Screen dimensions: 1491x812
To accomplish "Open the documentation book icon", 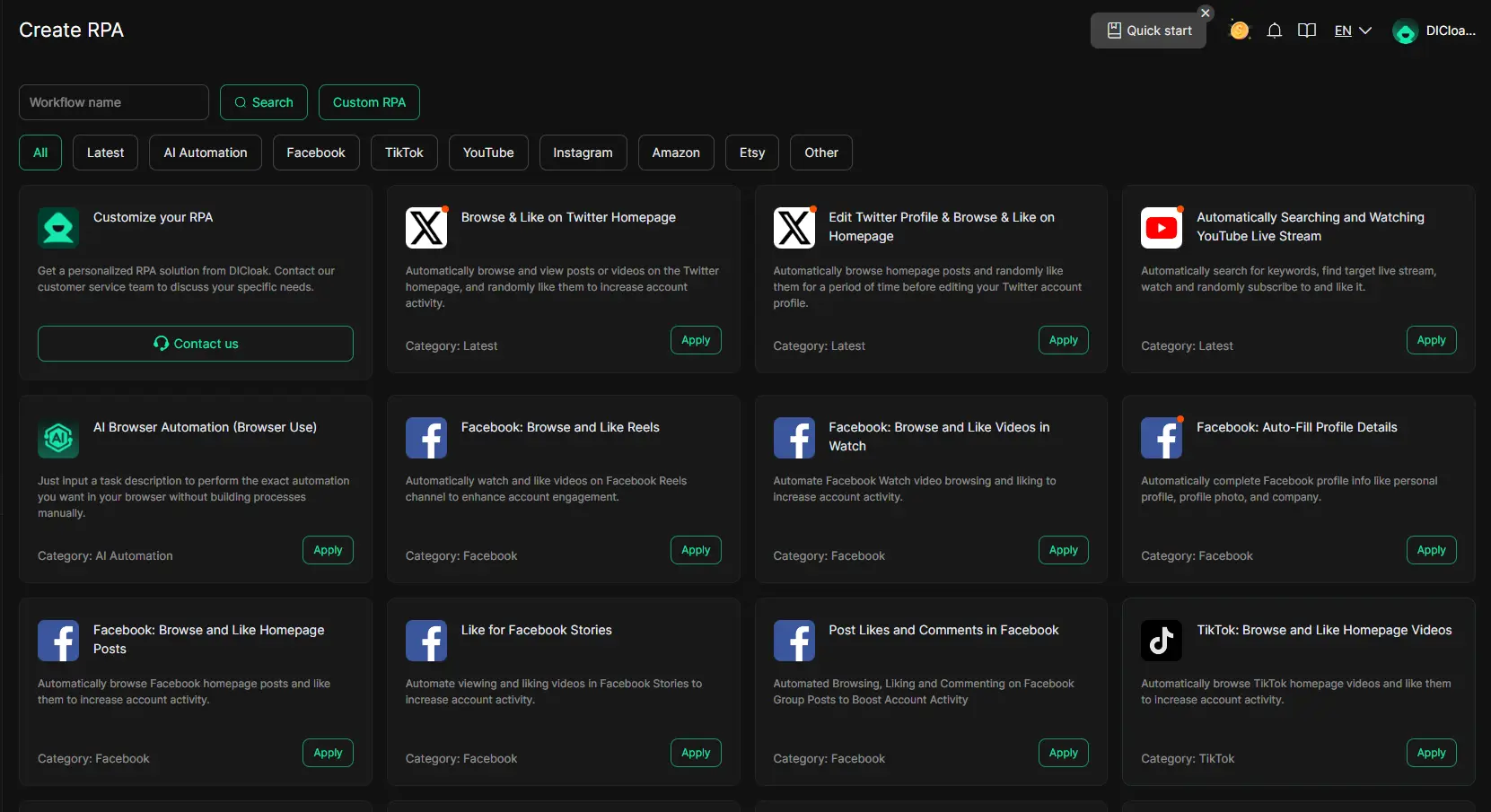I will click(1307, 31).
